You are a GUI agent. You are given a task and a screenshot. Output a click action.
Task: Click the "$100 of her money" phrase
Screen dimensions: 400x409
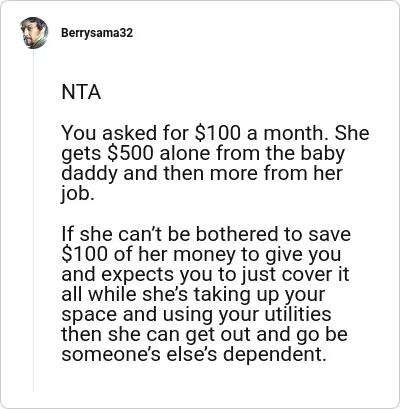[x=148, y=254]
